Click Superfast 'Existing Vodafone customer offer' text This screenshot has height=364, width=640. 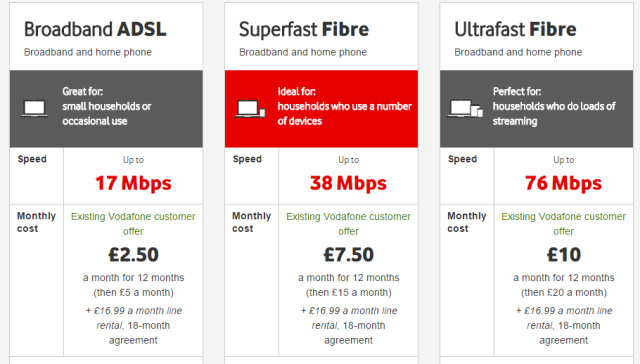tap(348, 224)
